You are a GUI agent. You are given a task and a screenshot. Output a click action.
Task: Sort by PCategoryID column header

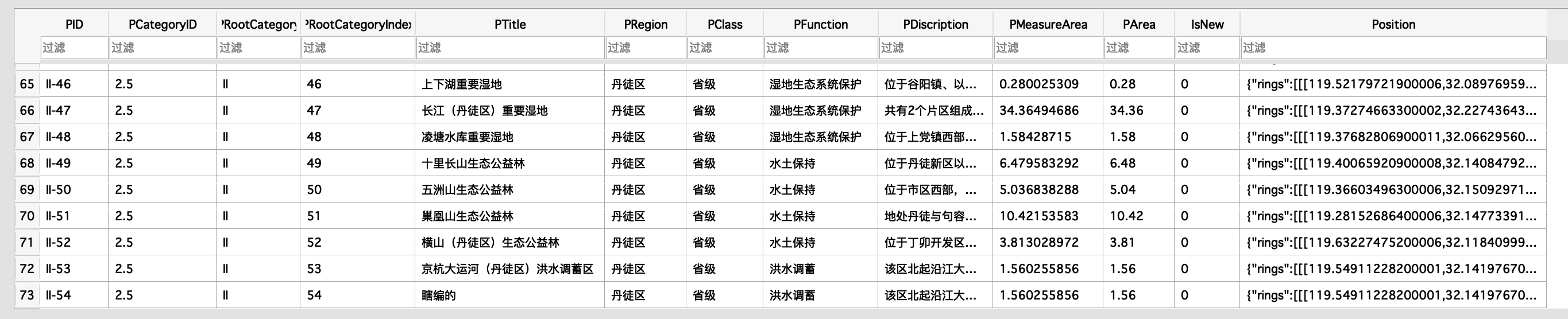coord(163,24)
